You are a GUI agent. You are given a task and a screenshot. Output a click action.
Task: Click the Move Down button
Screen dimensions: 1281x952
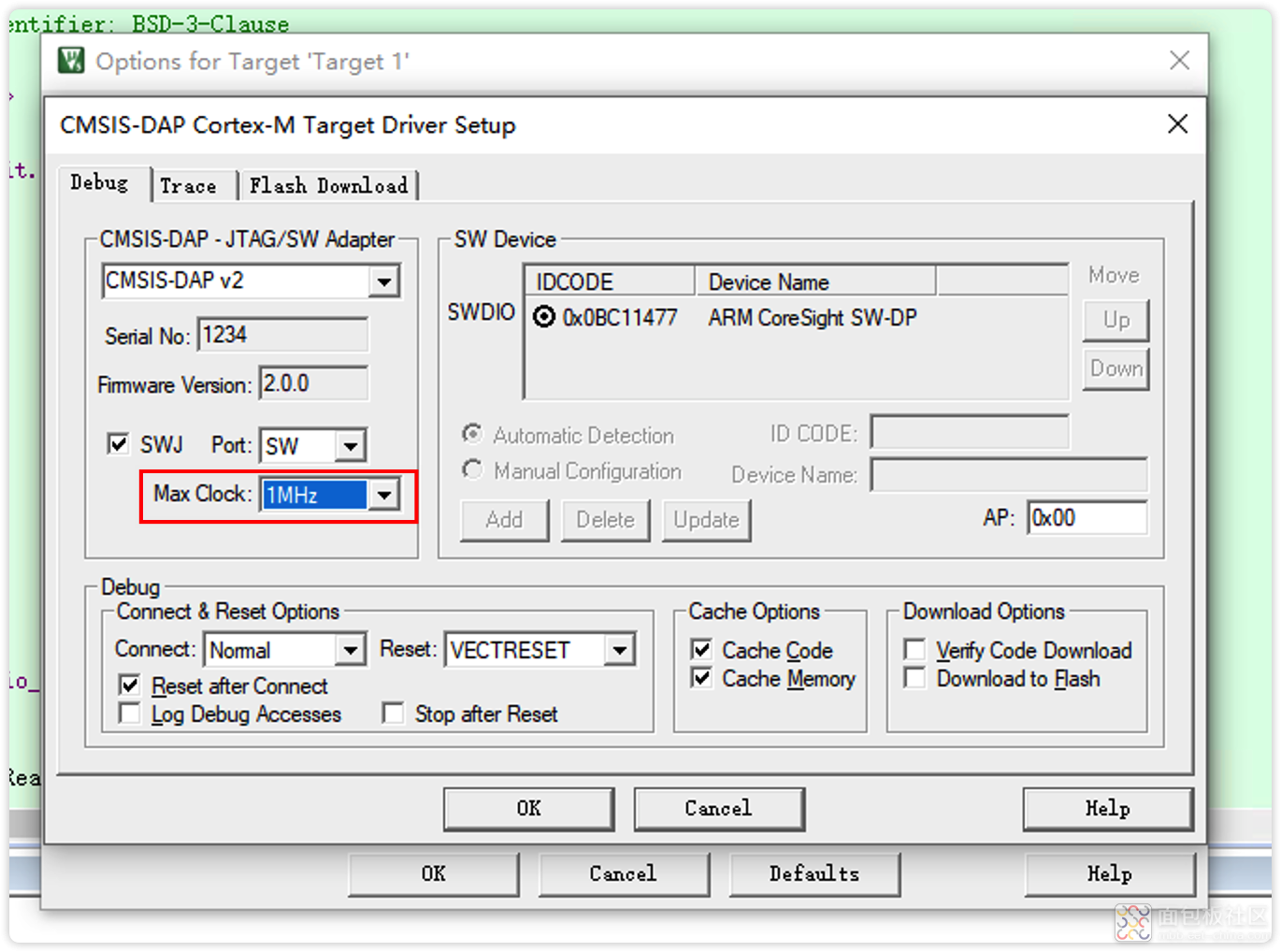point(1115,368)
